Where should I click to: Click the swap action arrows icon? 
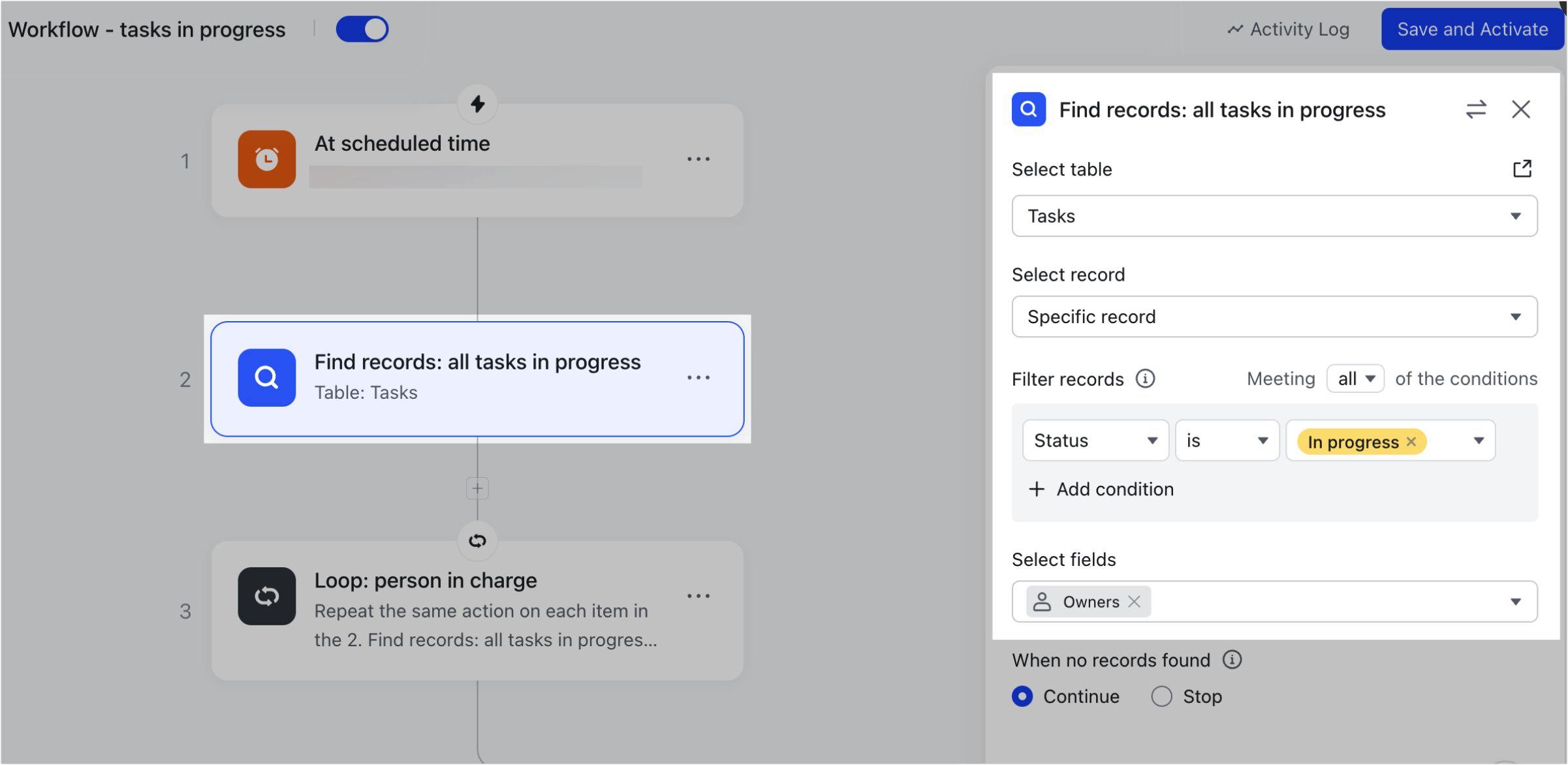coord(1476,109)
